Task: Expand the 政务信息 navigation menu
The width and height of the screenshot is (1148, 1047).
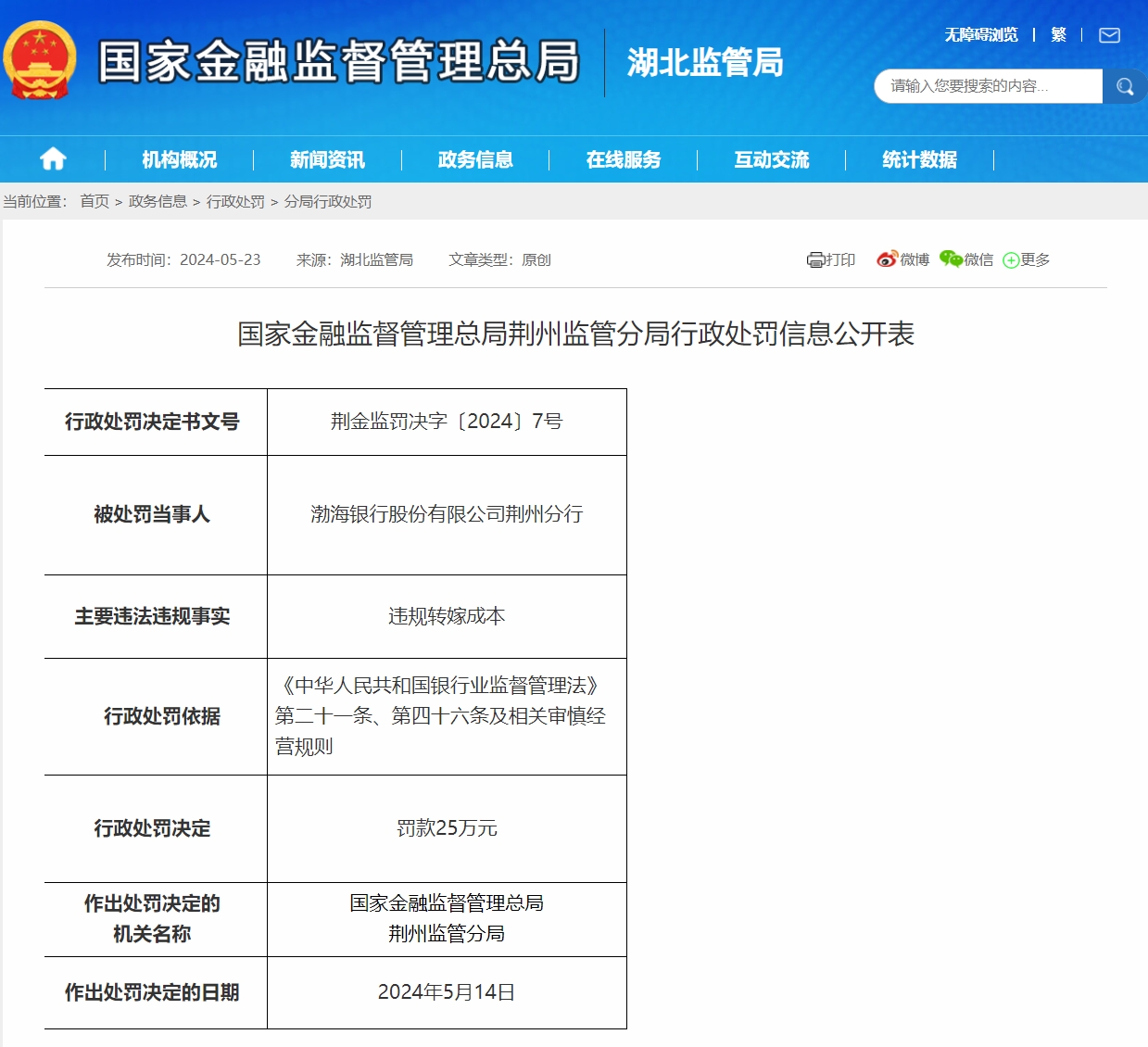Action: (x=475, y=159)
